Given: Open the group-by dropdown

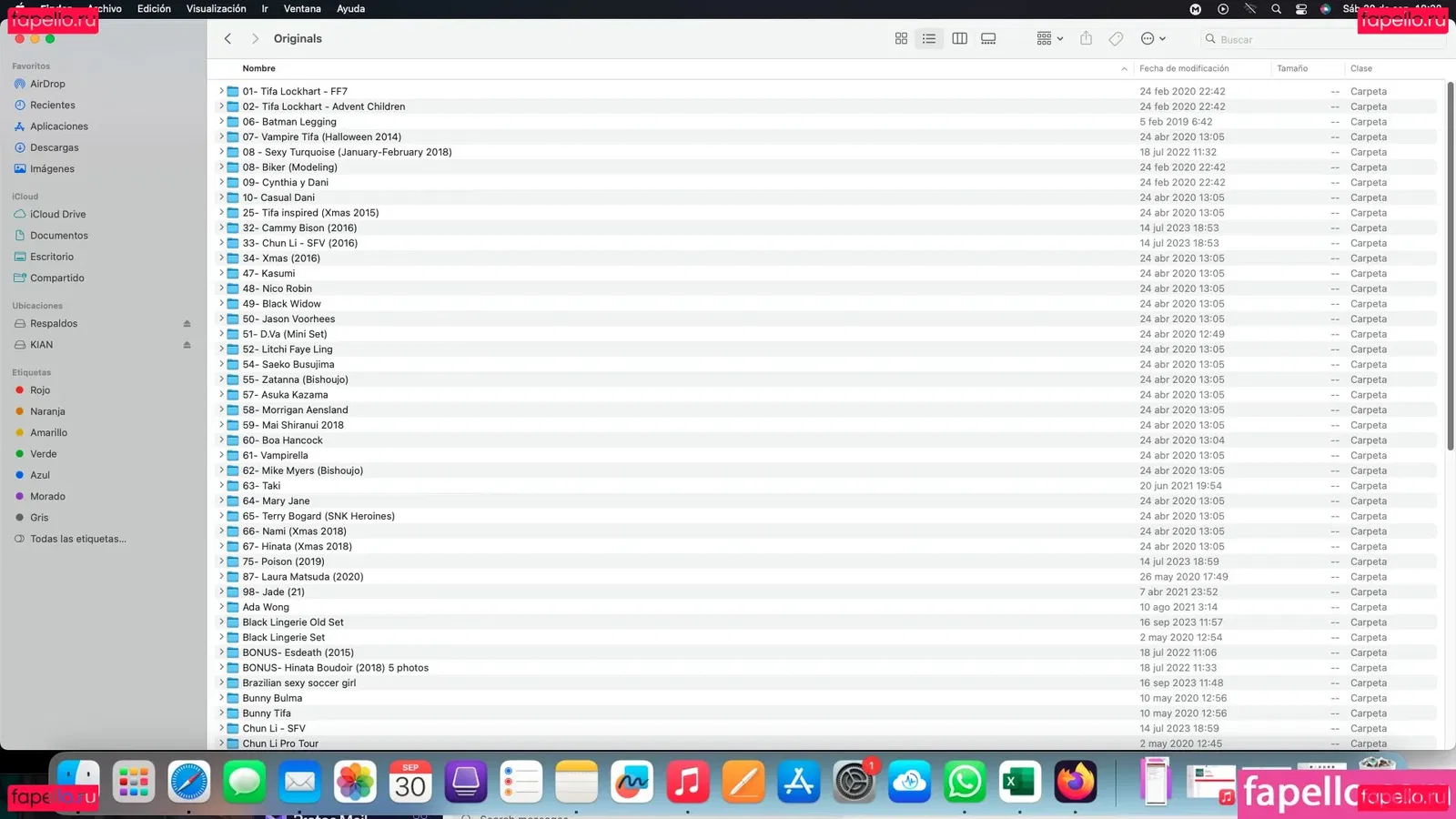Looking at the screenshot, I should click(x=1049, y=39).
